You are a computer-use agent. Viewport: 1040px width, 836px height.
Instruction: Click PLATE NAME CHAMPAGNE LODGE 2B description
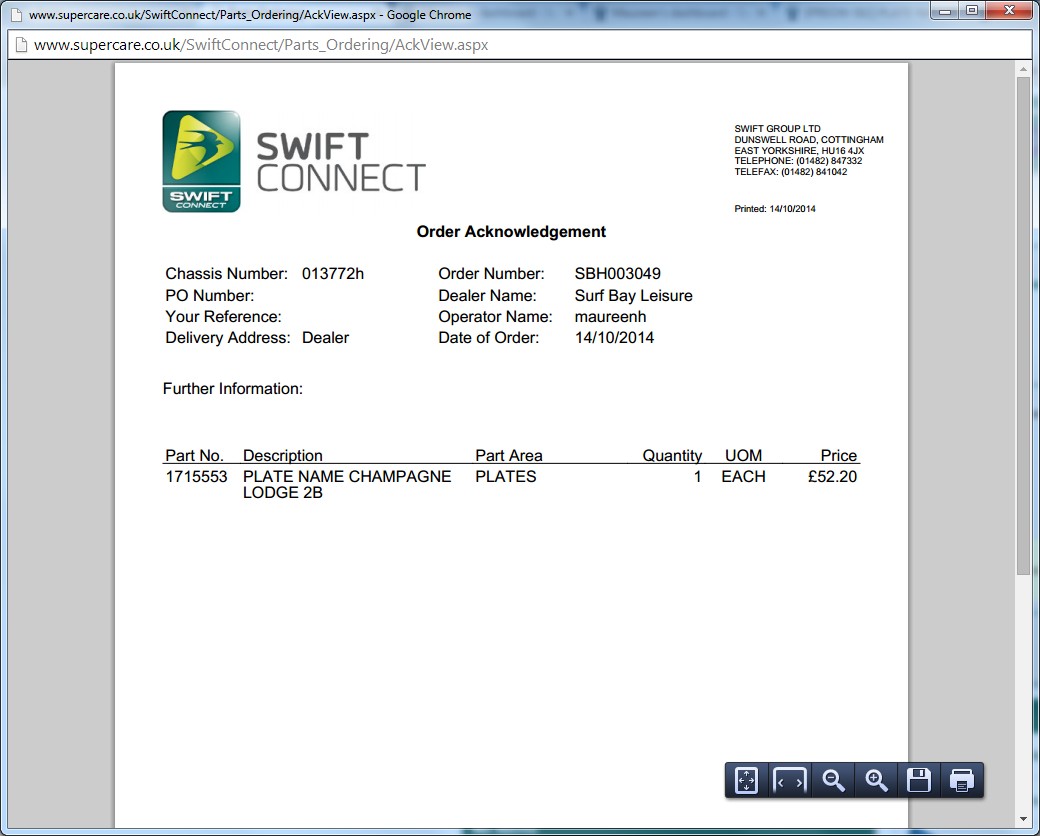click(347, 484)
